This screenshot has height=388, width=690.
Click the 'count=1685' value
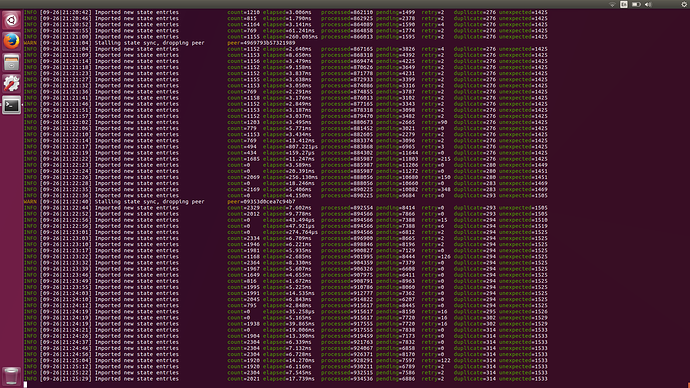(243, 159)
